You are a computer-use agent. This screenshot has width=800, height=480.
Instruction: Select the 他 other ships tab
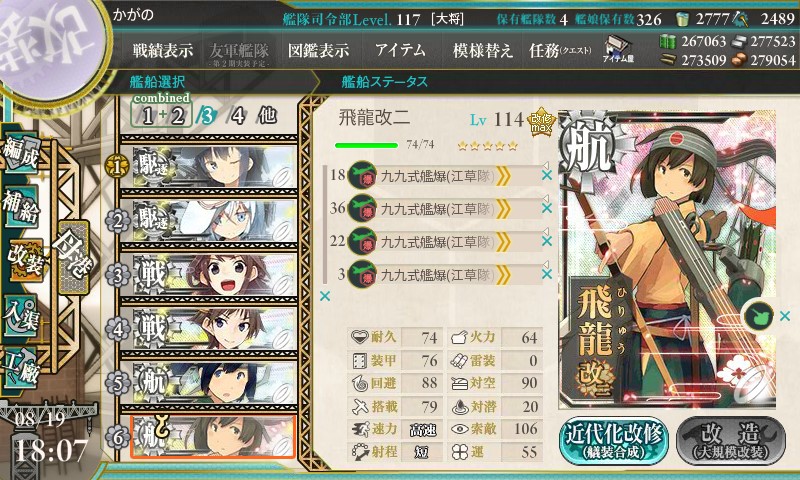[x=267, y=116]
